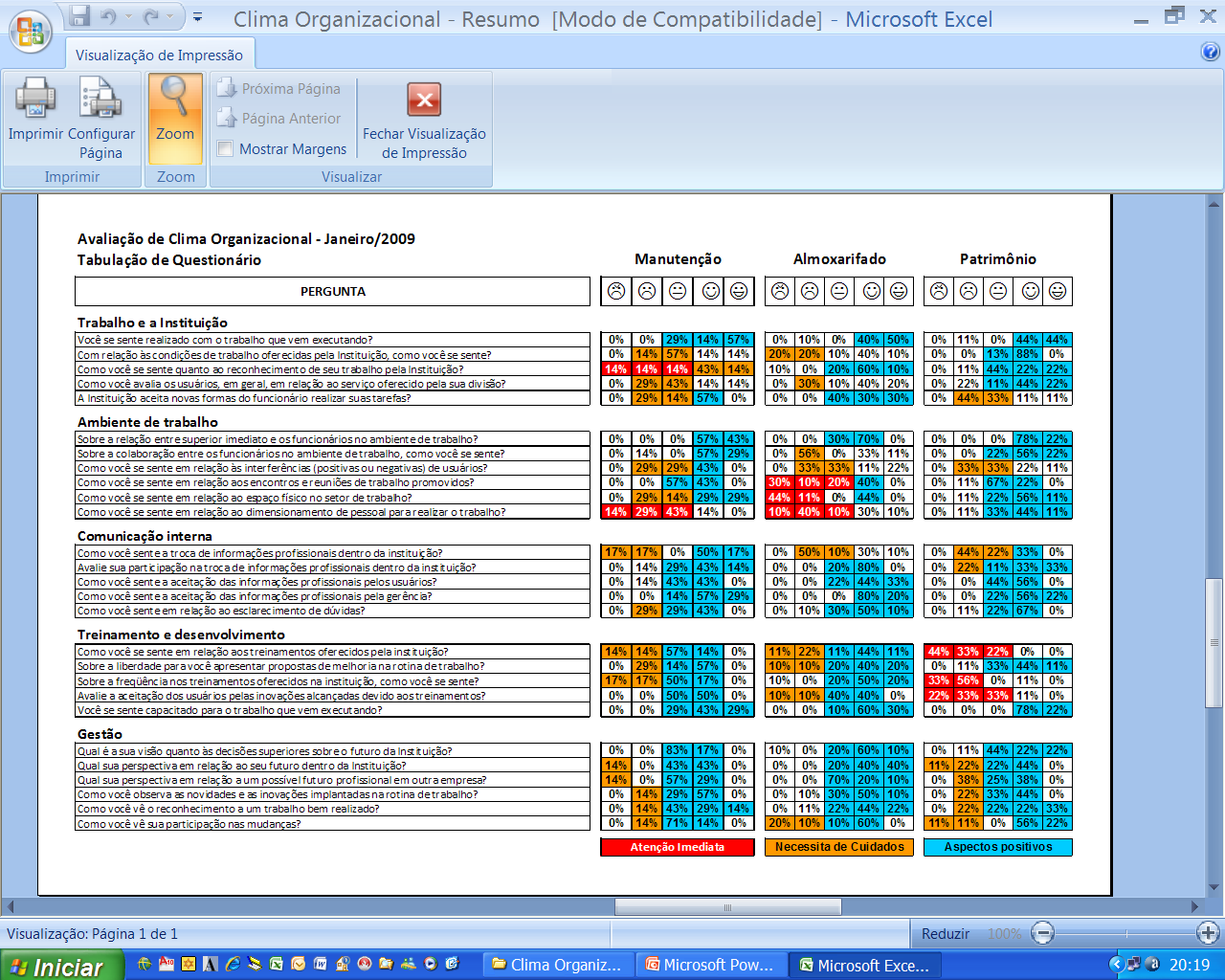1225x980 pixels.
Task: Click the globe icon in quick launch
Action: (145, 965)
